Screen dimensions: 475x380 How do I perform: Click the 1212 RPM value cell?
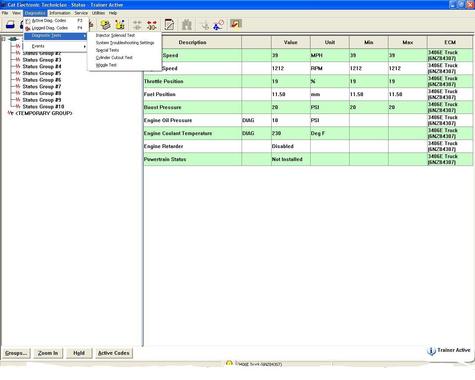[291, 68]
